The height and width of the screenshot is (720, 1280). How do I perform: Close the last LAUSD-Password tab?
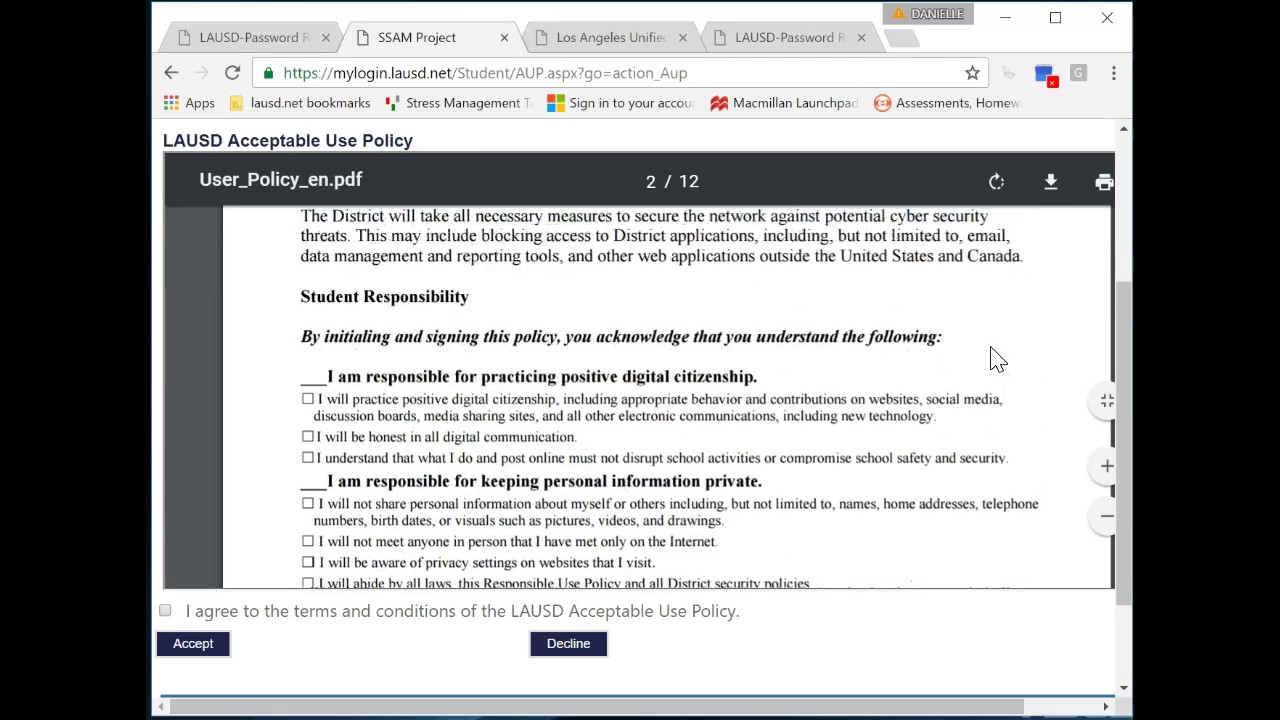[861, 38]
